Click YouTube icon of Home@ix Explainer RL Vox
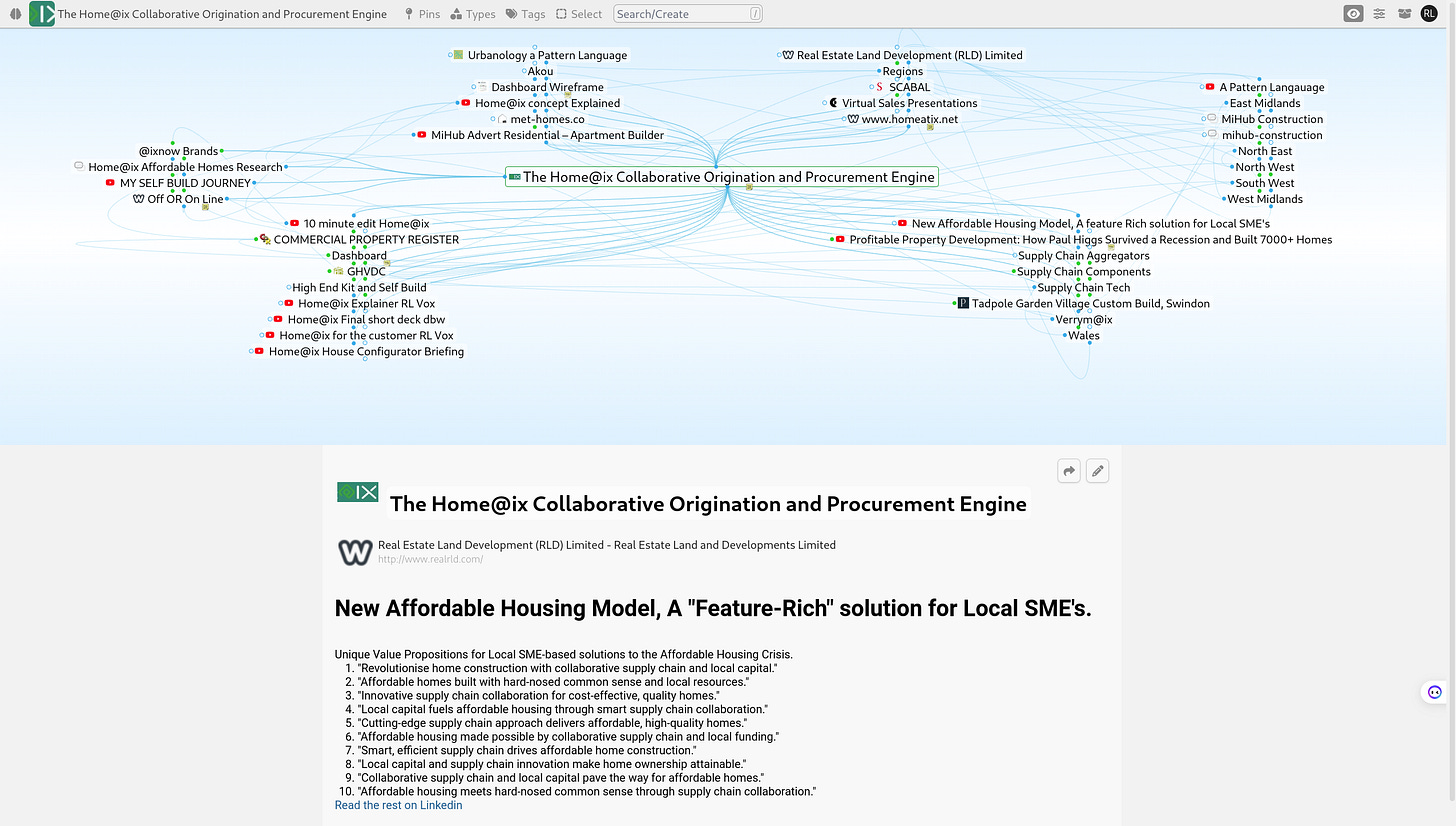The width and height of the screenshot is (1456, 826). pos(289,303)
